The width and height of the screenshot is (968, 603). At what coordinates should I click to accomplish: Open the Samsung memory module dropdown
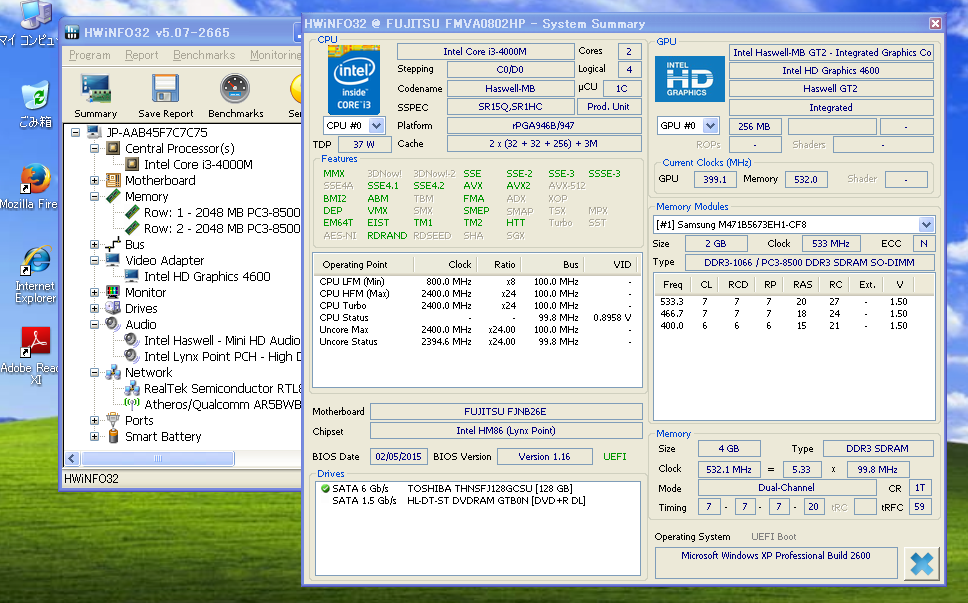click(925, 225)
